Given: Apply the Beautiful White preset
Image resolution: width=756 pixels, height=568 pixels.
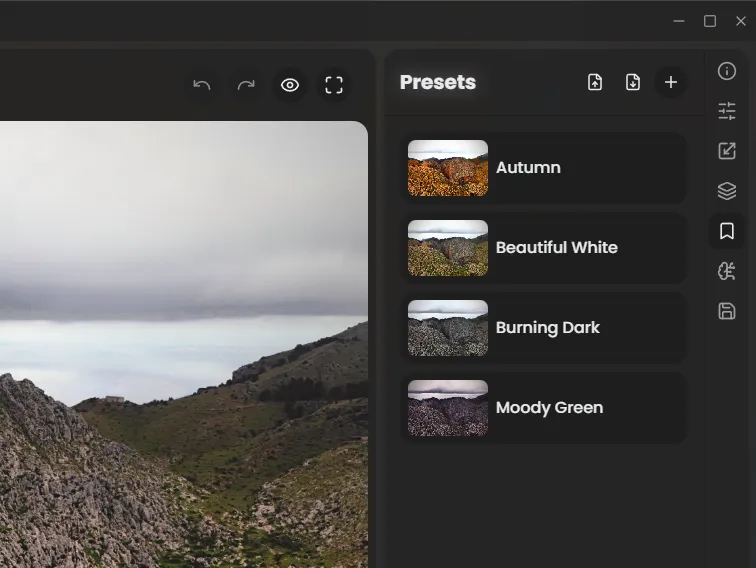Looking at the screenshot, I should pyautogui.click(x=543, y=248).
